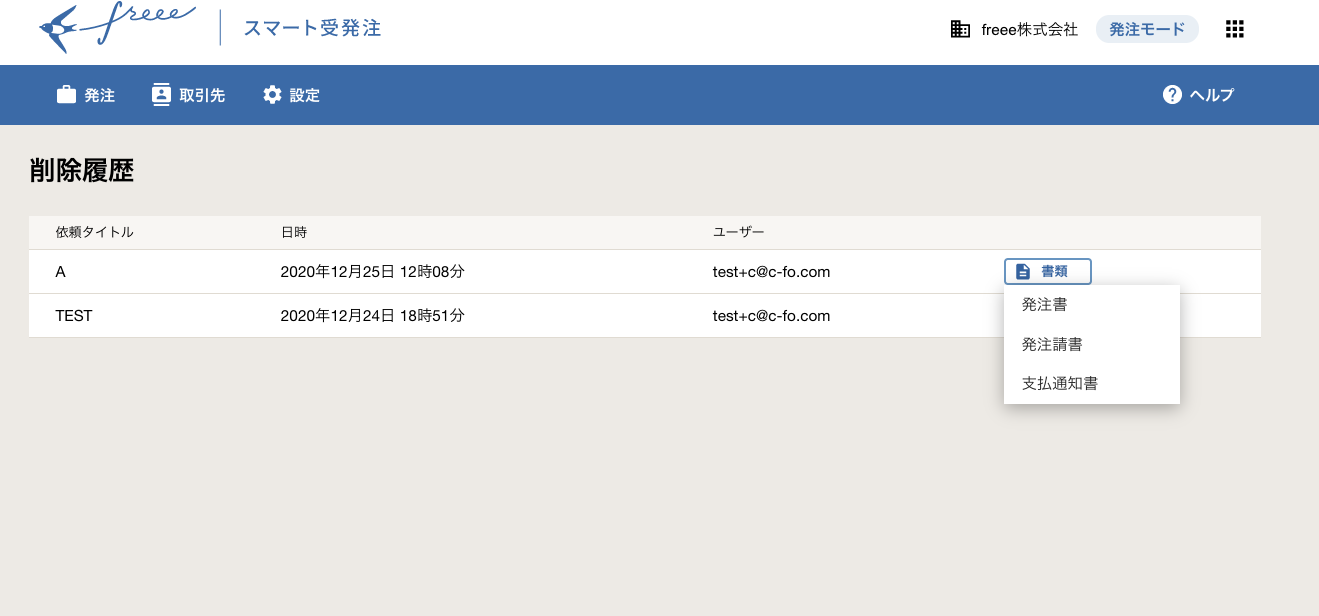Select 発注書 from the dropdown
Viewport: 1319px width, 616px height.
click(x=1044, y=305)
